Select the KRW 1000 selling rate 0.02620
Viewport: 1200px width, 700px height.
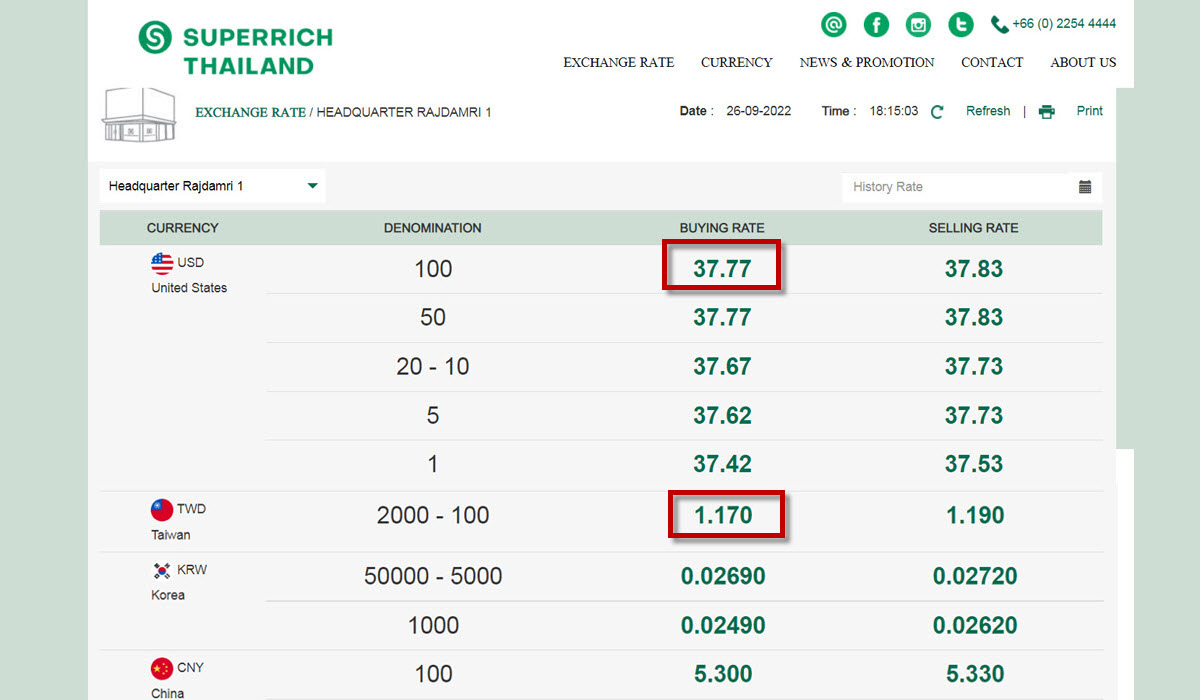point(975,626)
